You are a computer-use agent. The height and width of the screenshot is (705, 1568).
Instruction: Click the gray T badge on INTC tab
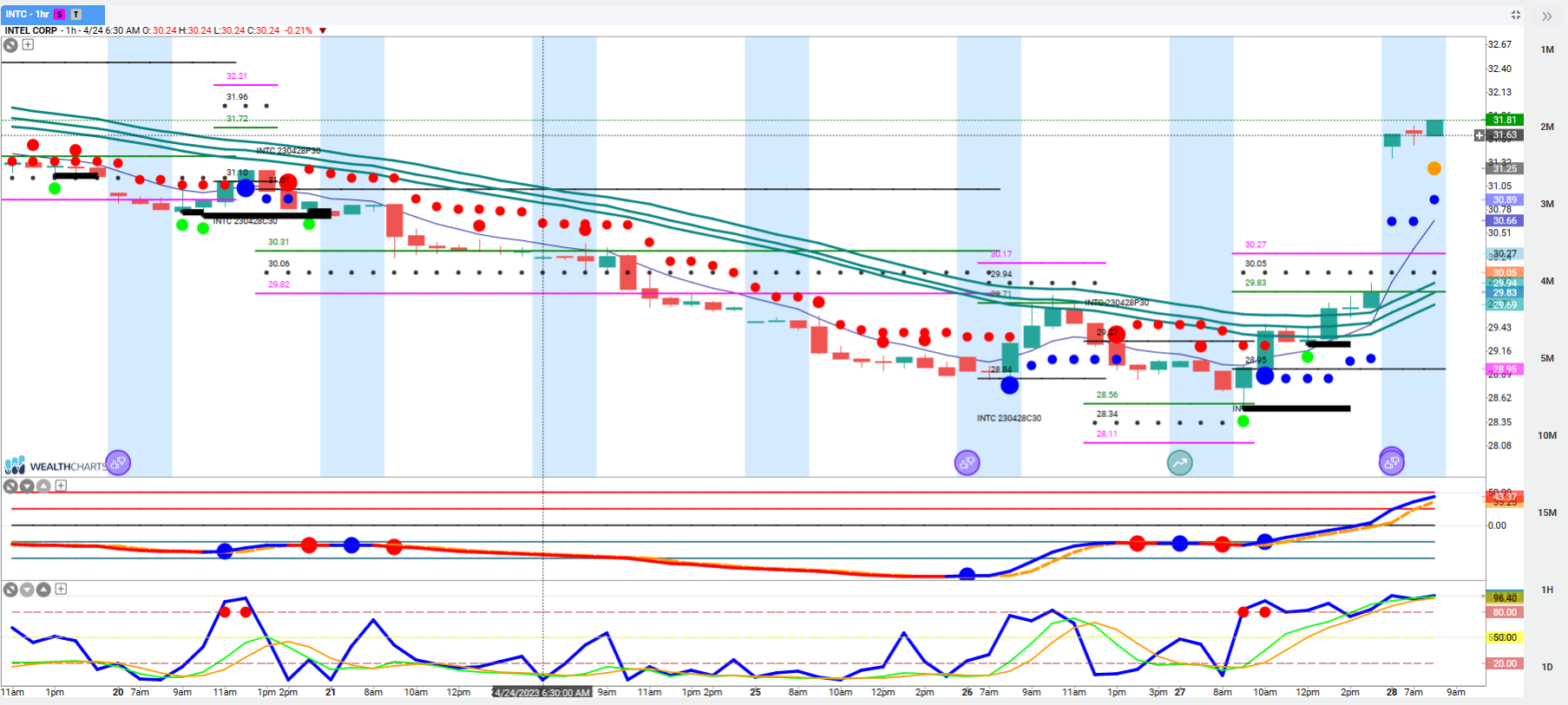coord(76,15)
